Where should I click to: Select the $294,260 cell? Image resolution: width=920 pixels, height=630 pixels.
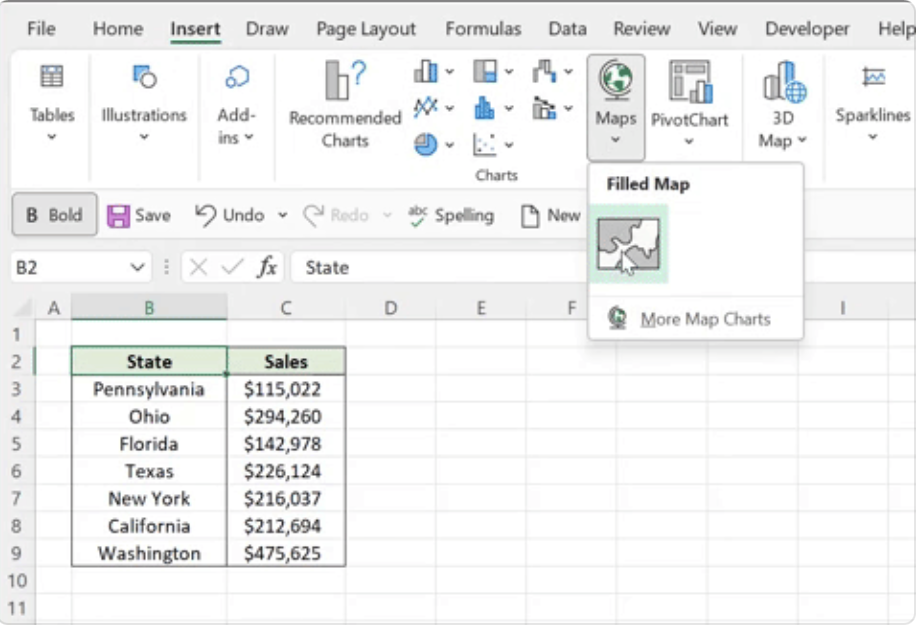[x=286, y=416]
